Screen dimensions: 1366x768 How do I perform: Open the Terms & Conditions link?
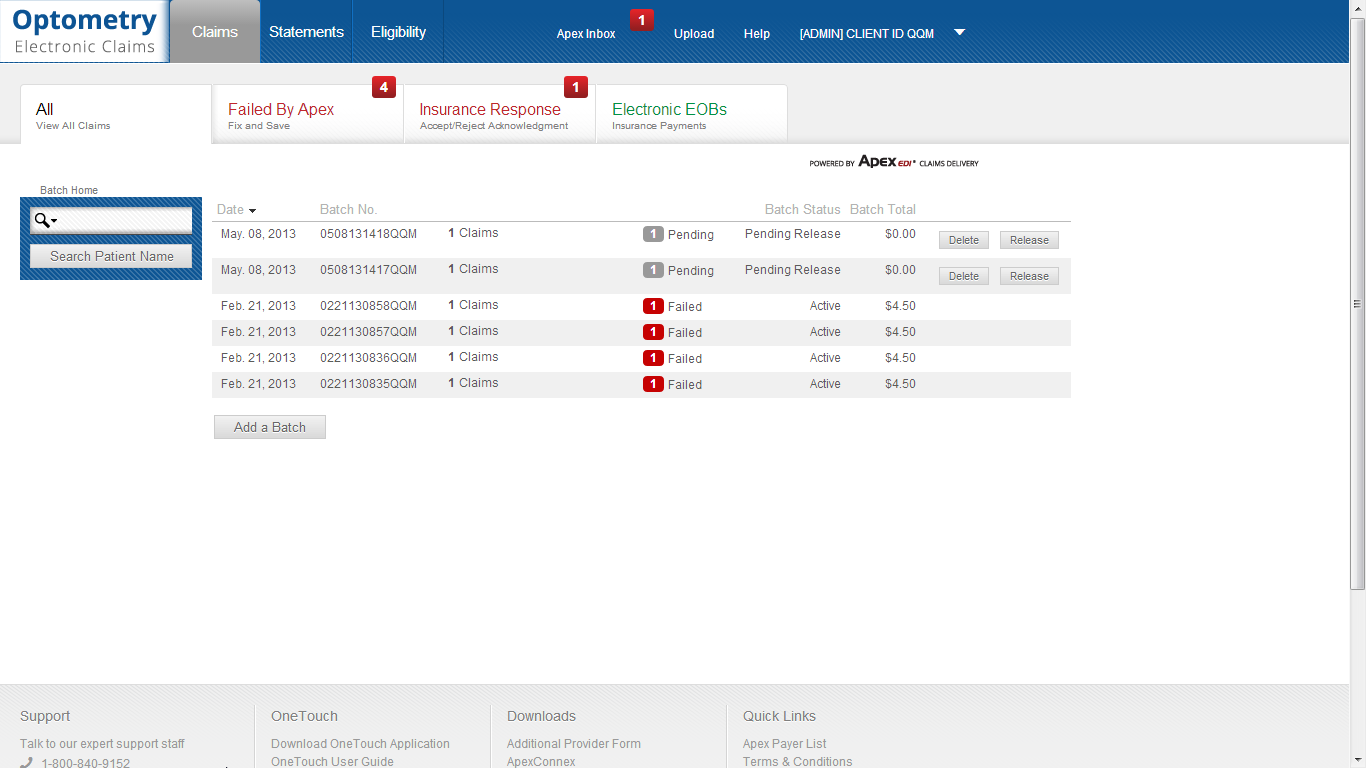pyautogui.click(x=798, y=761)
